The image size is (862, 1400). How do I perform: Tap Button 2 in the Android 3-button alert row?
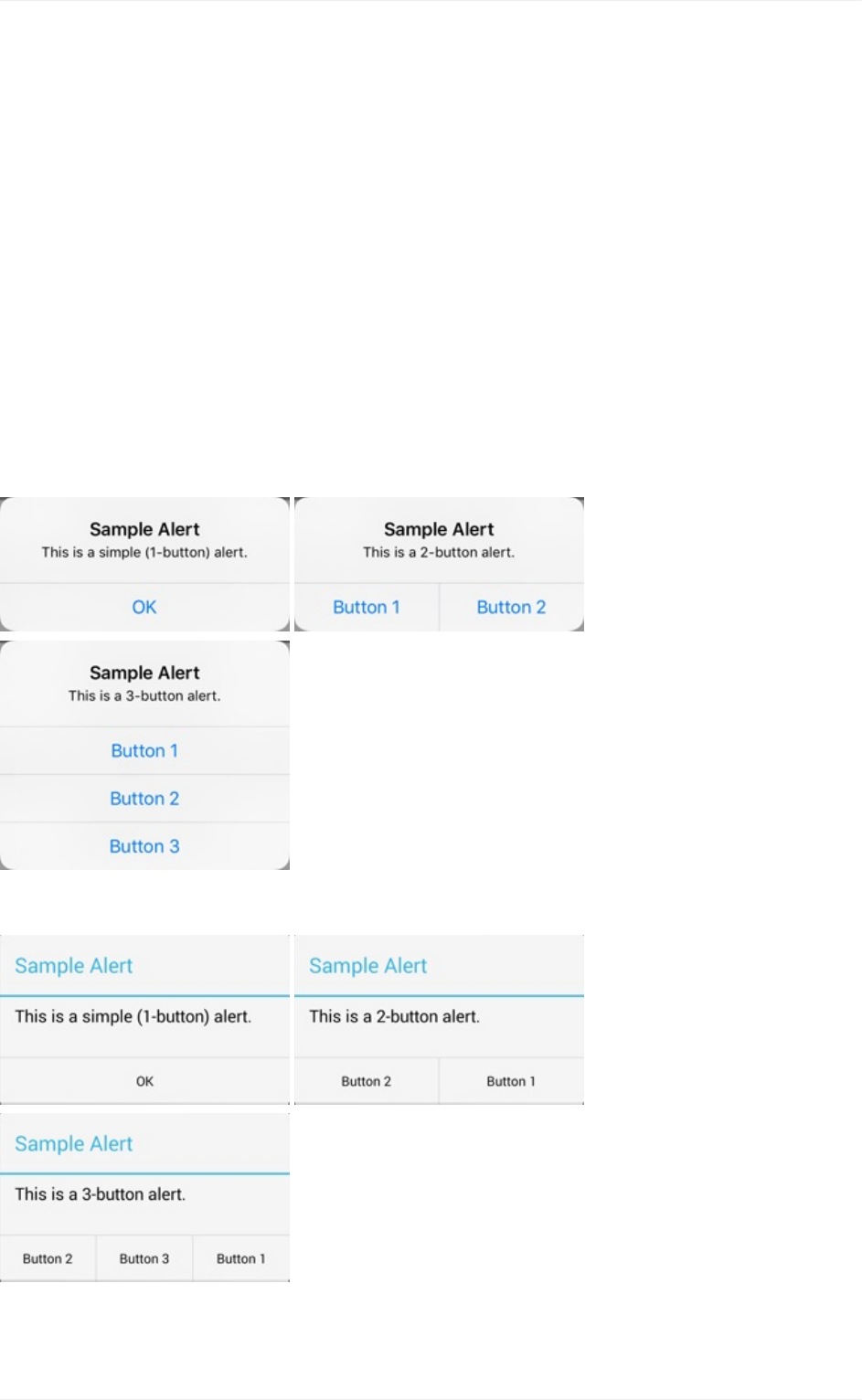[x=48, y=1258]
